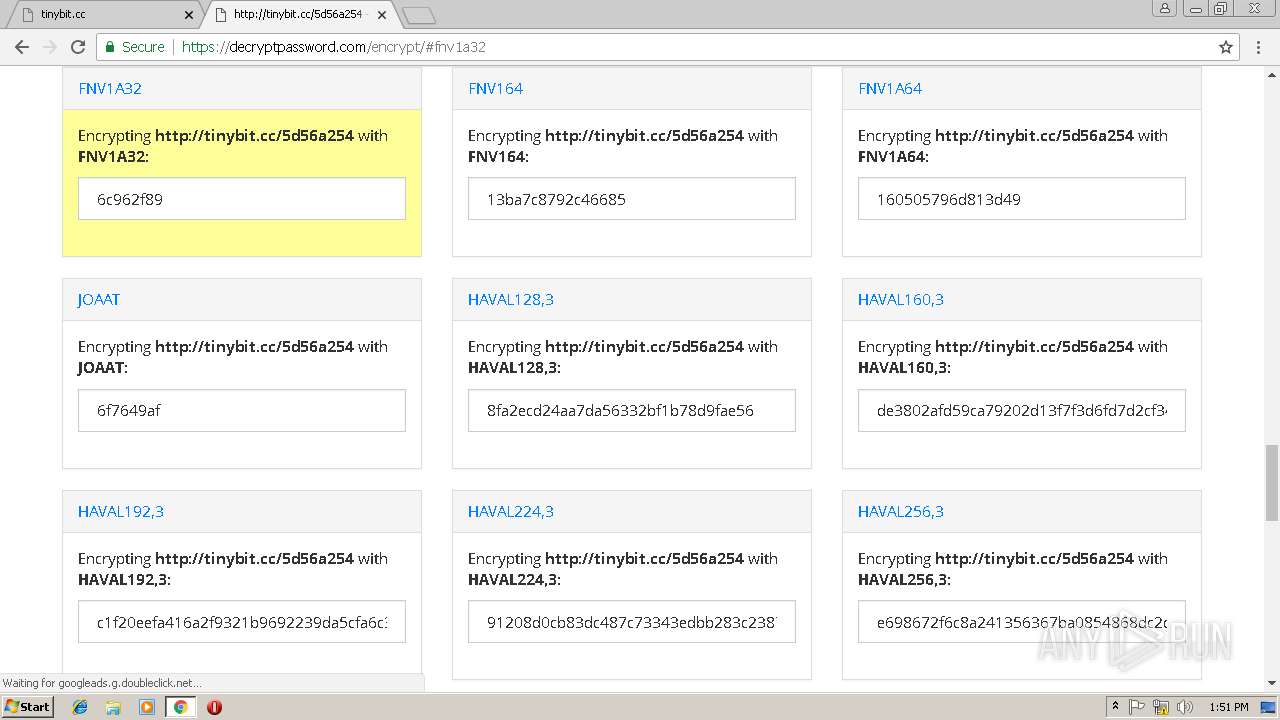Click 'Encrypting http://tinybit.cc/5d56a254 with FNV1A32' text

(x=233, y=146)
